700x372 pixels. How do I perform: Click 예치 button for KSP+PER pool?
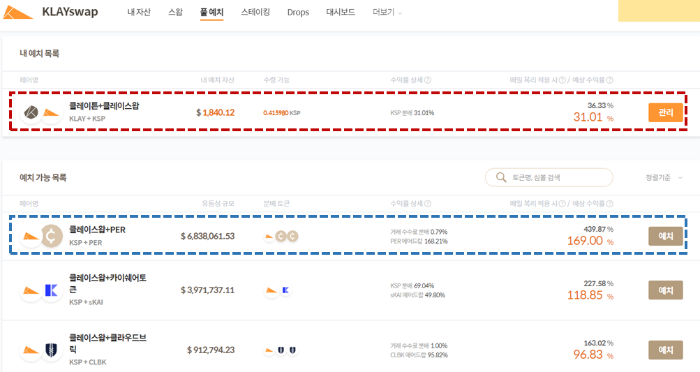point(666,236)
